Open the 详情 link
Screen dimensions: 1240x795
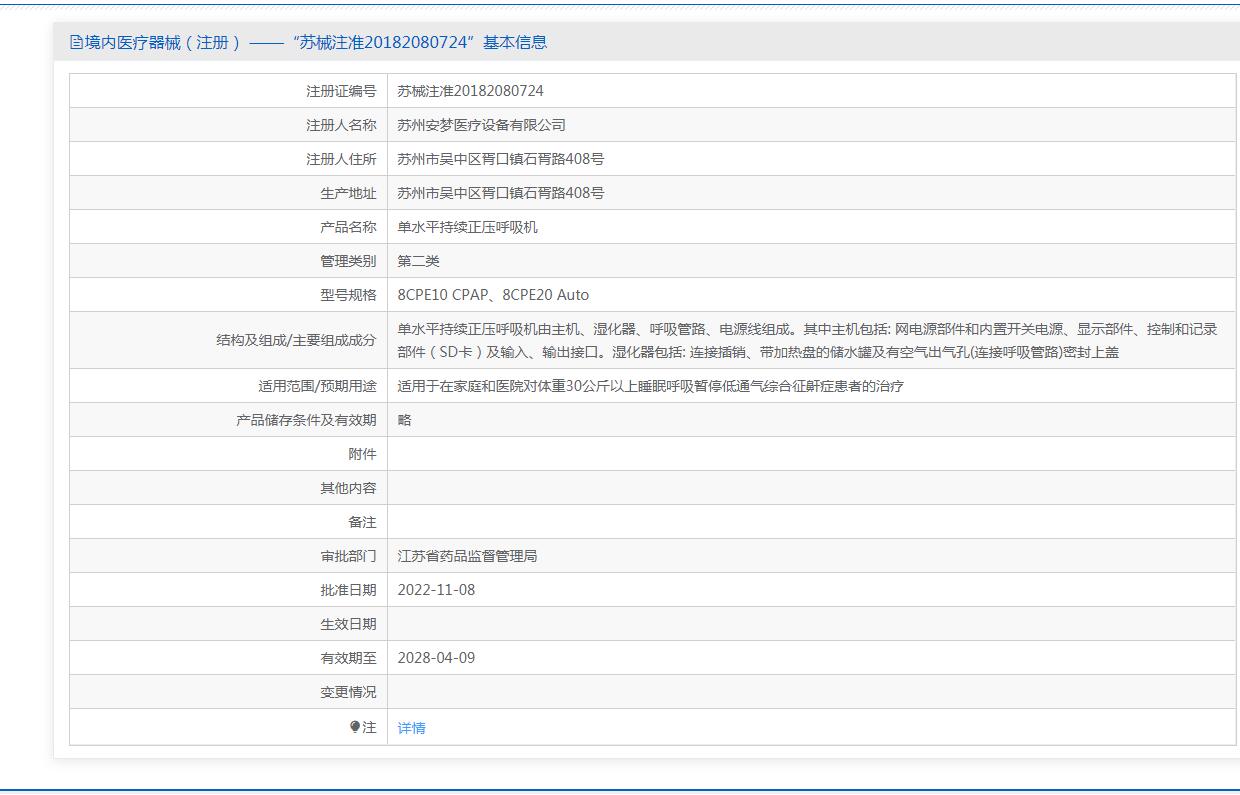click(x=411, y=728)
